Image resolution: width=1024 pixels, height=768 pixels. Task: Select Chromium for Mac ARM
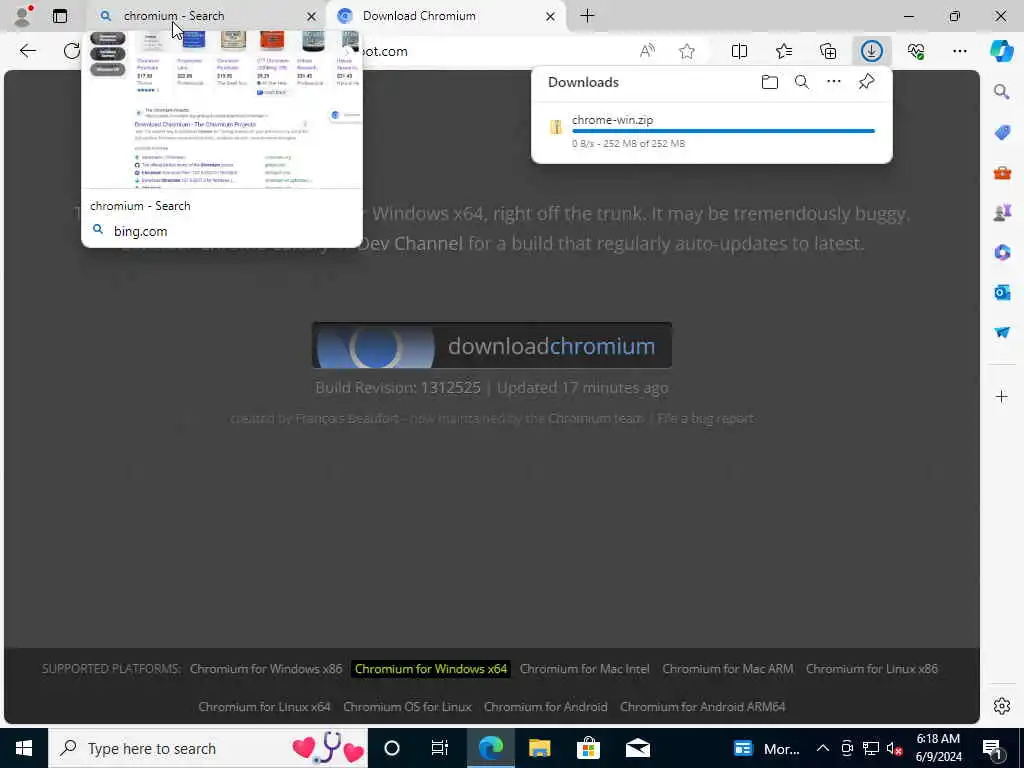(x=728, y=669)
